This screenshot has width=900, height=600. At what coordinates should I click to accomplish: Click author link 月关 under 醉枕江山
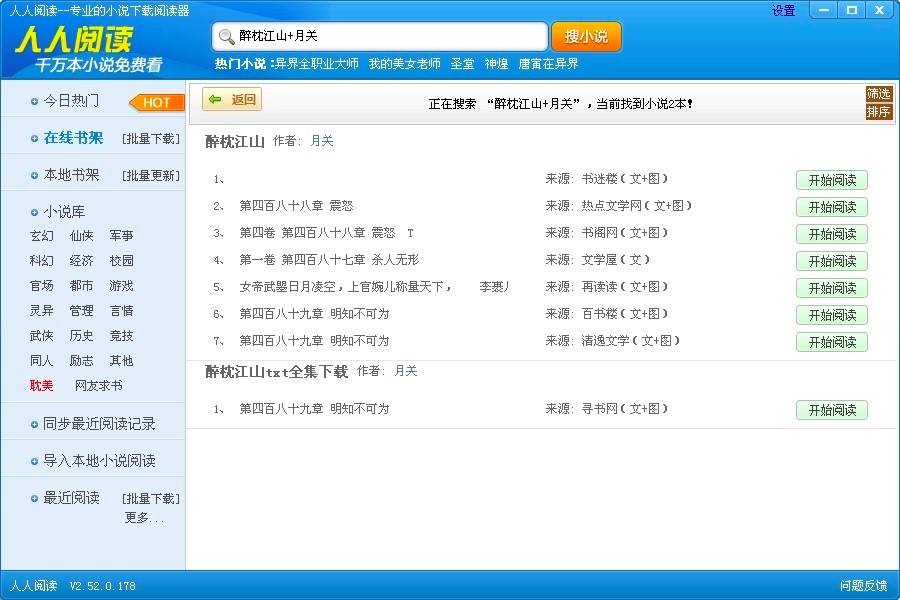click(322, 141)
